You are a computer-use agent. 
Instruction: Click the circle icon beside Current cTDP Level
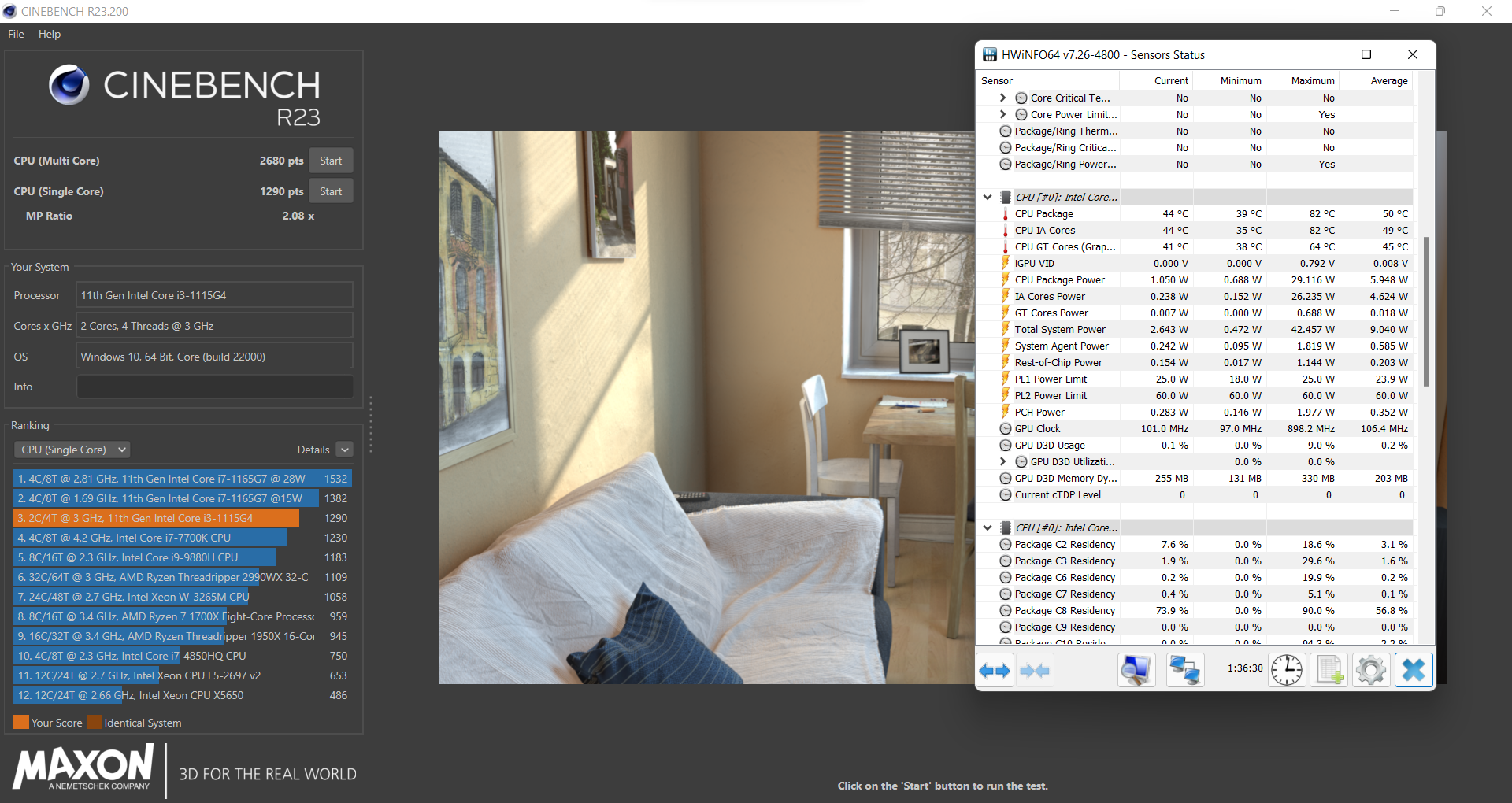coord(1006,495)
